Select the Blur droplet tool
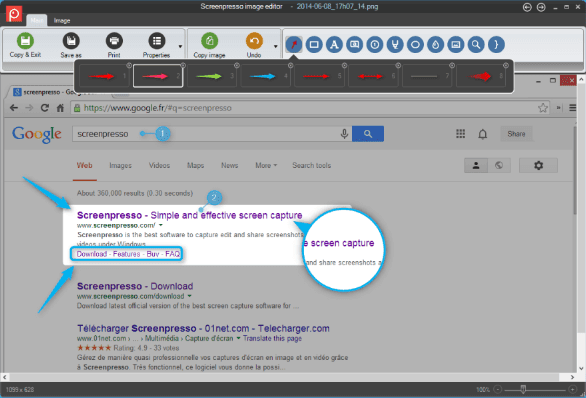 [435, 44]
